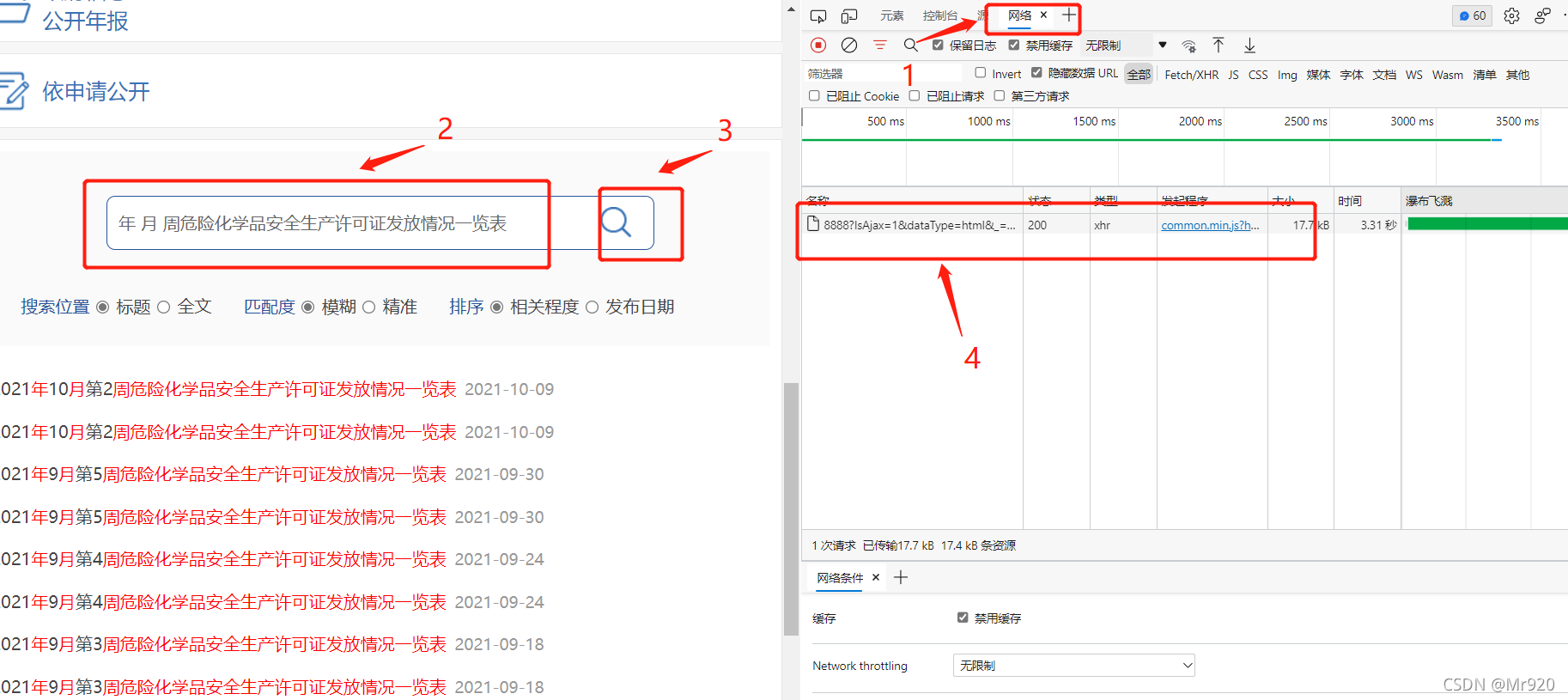Switch to 元素 DevTools tab
1568x700 pixels.
tap(892, 15)
